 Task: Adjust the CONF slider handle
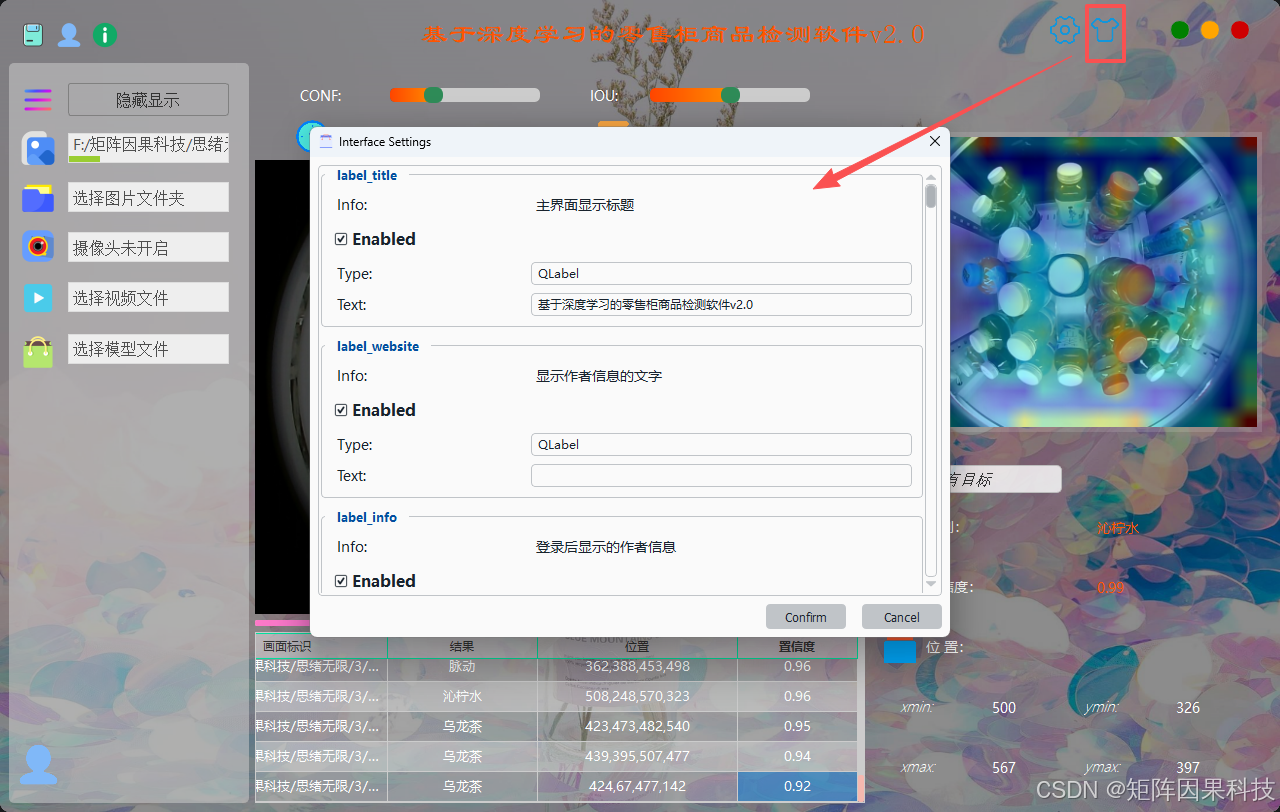pyautogui.click(x=432, y=95)
